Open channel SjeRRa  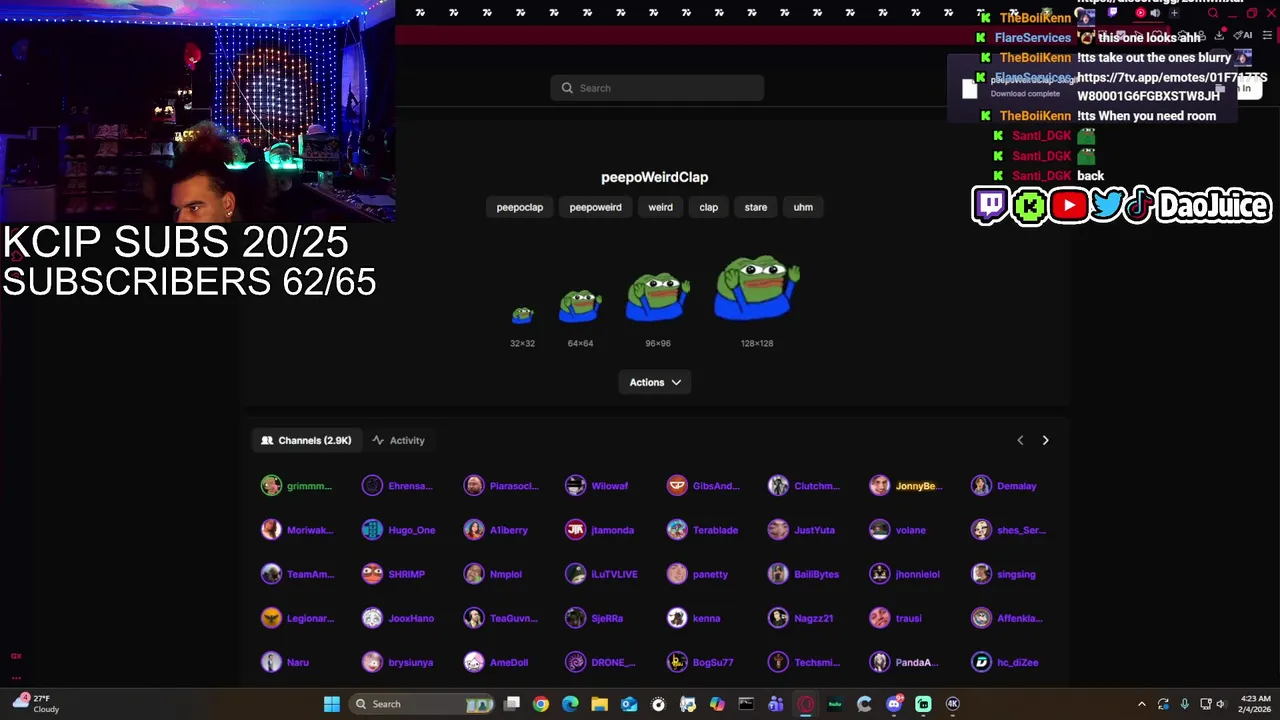(595, 618)
